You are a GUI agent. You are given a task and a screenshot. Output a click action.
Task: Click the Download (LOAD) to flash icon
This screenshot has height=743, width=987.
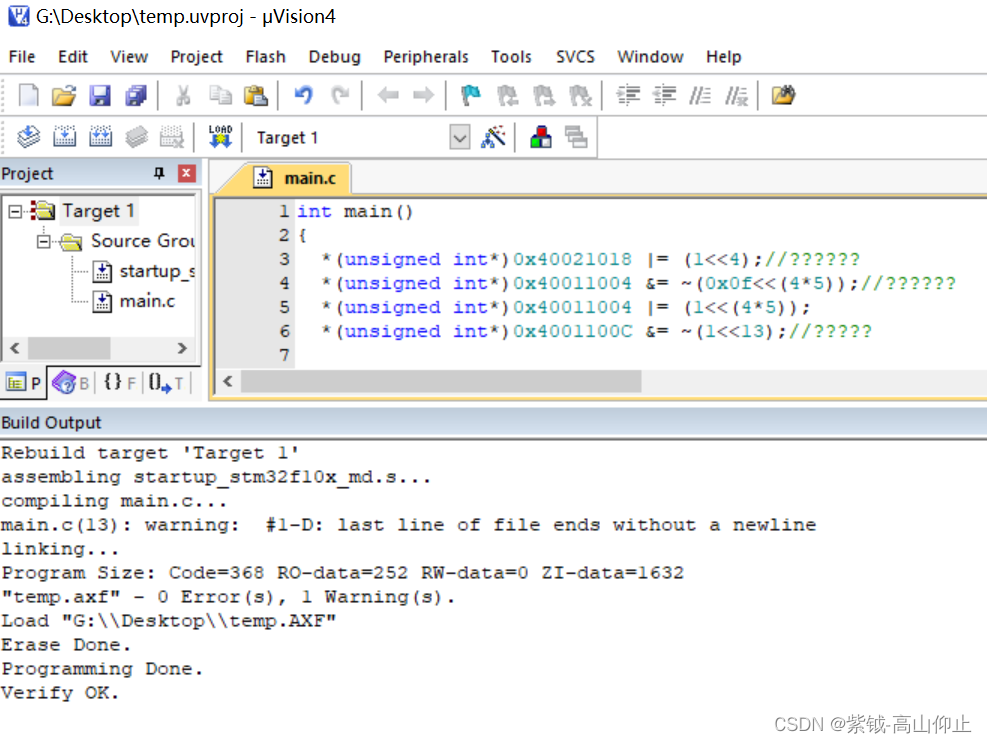coord(220,137)
